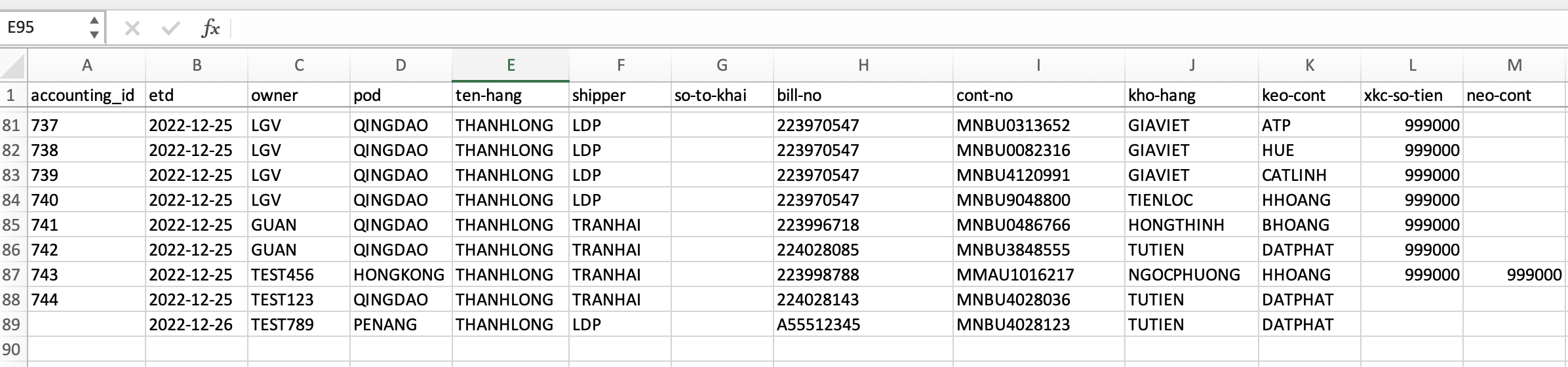
Task: Select the cell containing HONGKONG
Action: [400, 275]
